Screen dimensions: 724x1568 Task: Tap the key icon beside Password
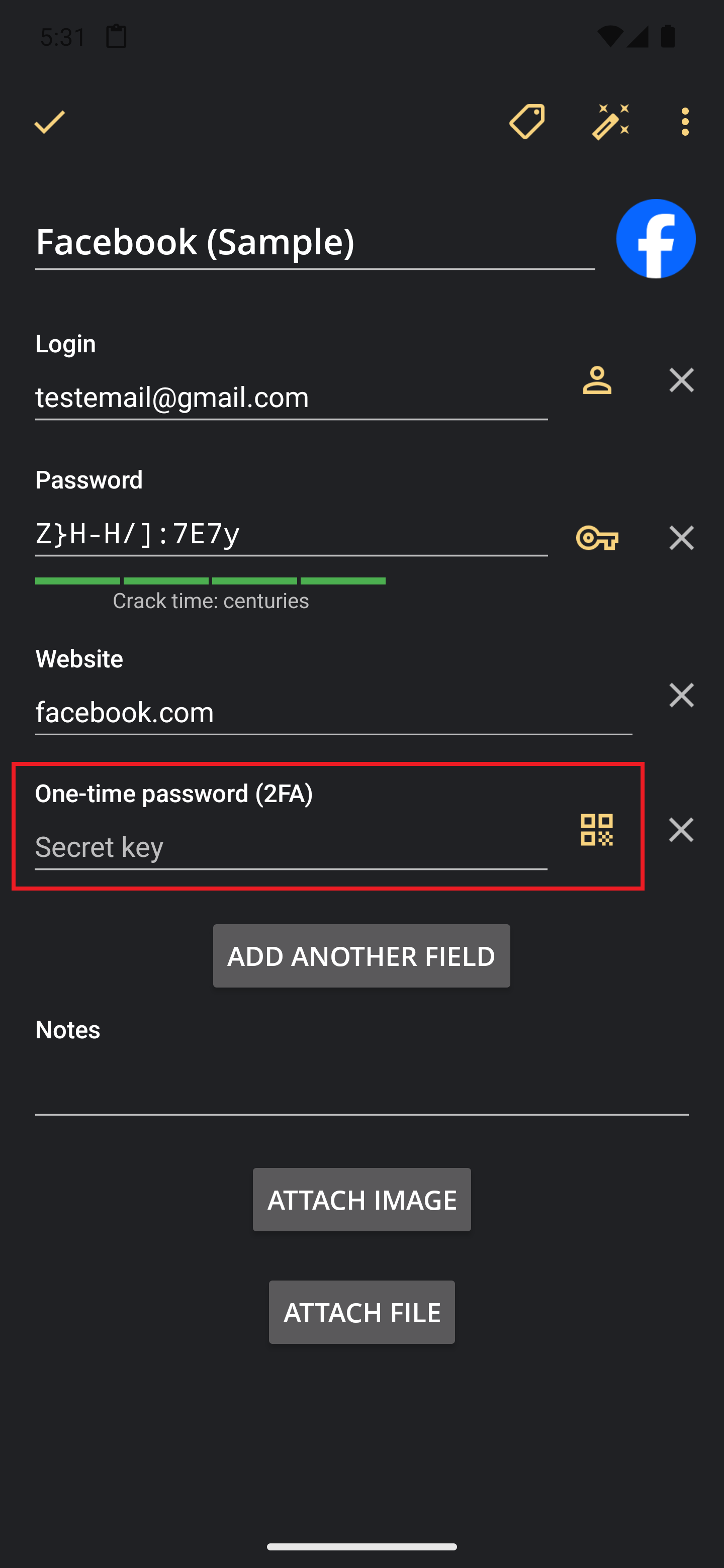[597, 538]
